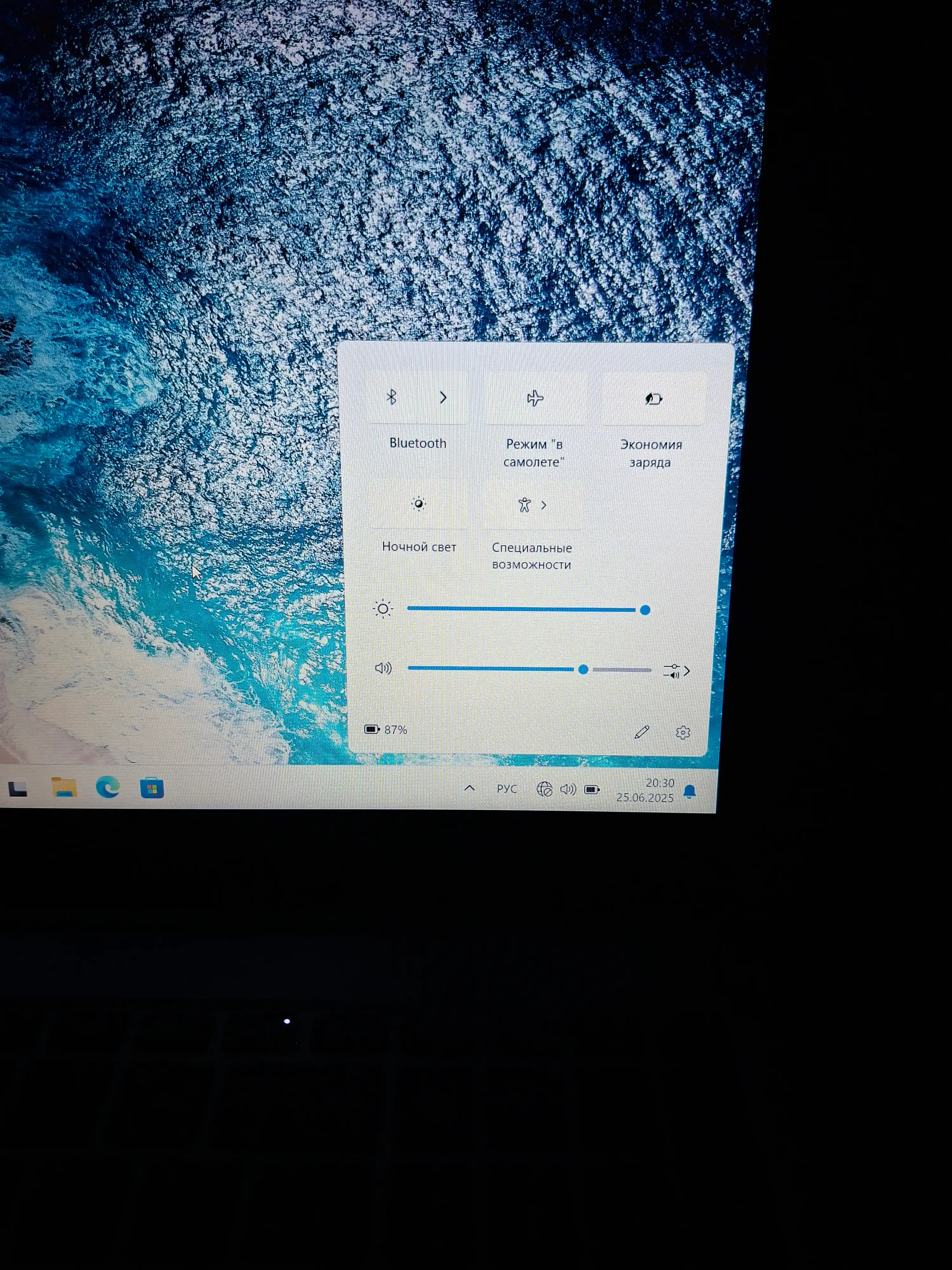952x1270 pixels.
Task: Click the volume slider track
Action: [529, 669]
